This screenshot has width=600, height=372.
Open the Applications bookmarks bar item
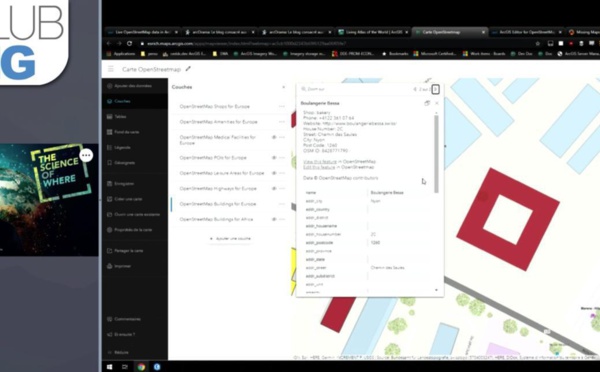point(121,54)
